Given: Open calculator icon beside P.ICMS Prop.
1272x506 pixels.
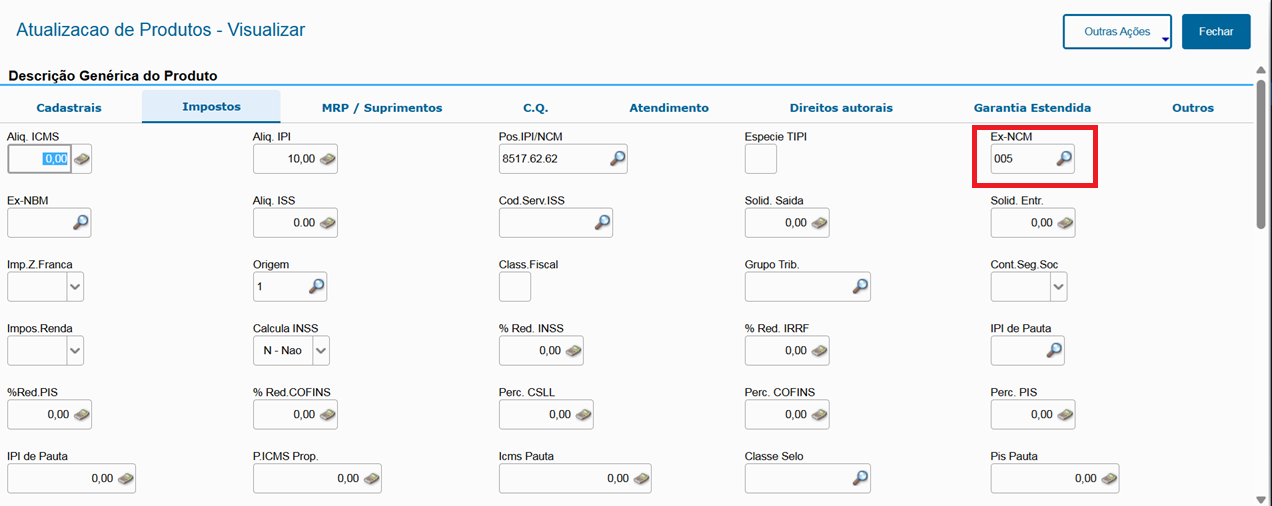Looking at the screenshot, I should pyautogui.click(x=371, y=479).
